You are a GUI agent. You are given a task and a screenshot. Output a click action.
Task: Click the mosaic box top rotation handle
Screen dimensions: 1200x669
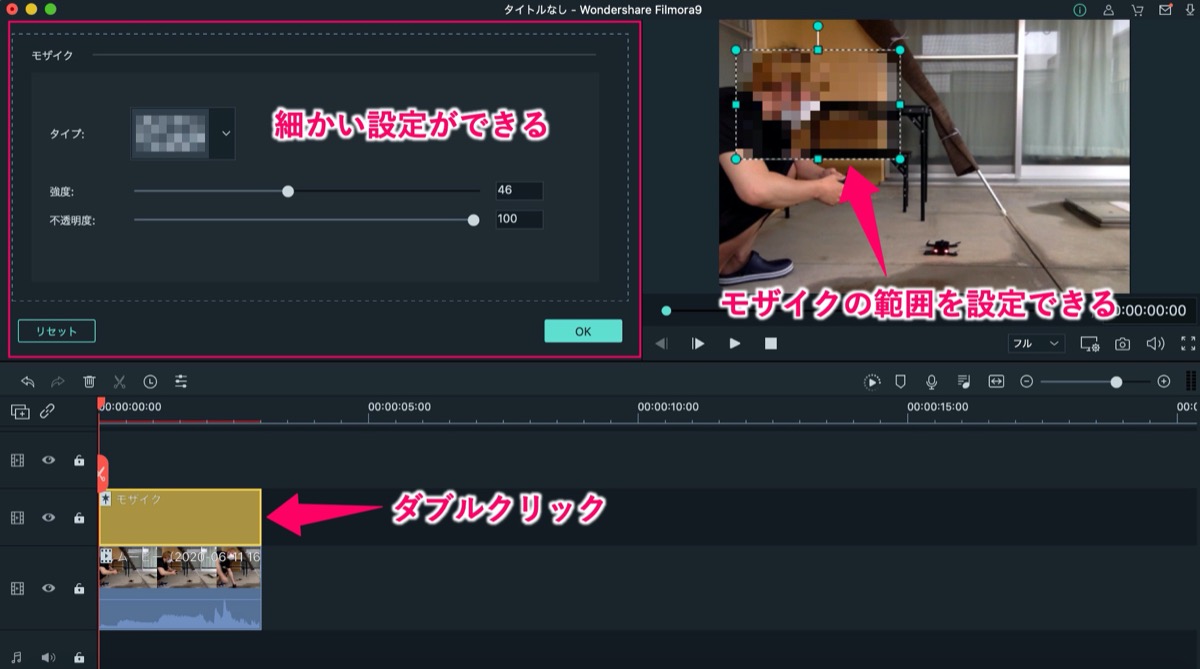tap(818, 26)
